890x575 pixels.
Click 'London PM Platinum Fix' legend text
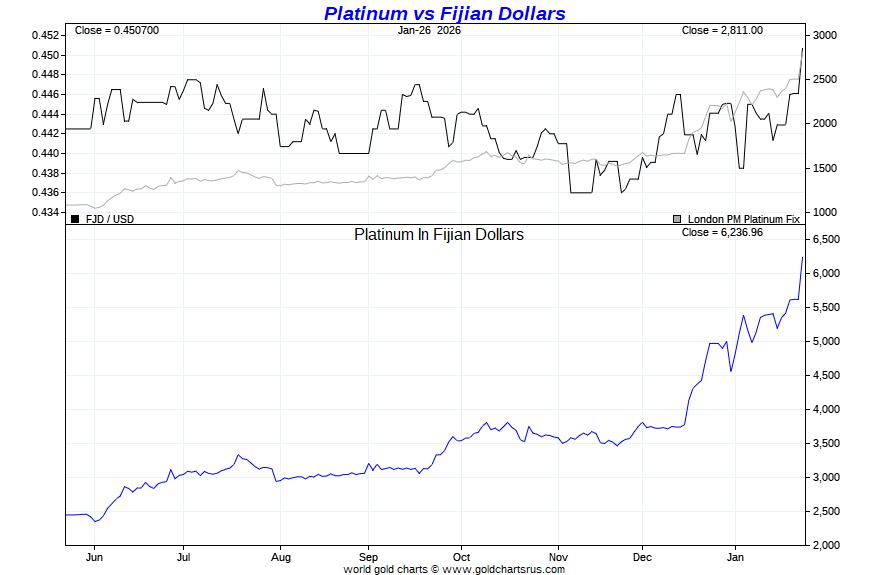click(x=744, y=219)
